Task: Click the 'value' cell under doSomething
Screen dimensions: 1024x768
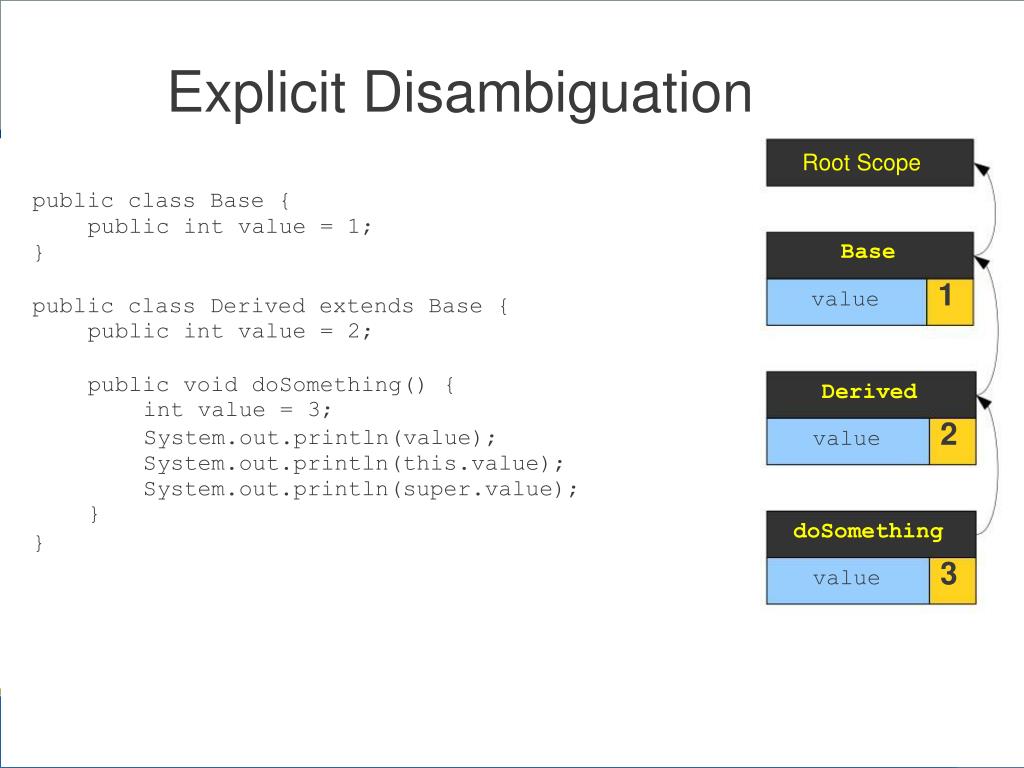Action: pyautogui.click(x=848, y=581)
